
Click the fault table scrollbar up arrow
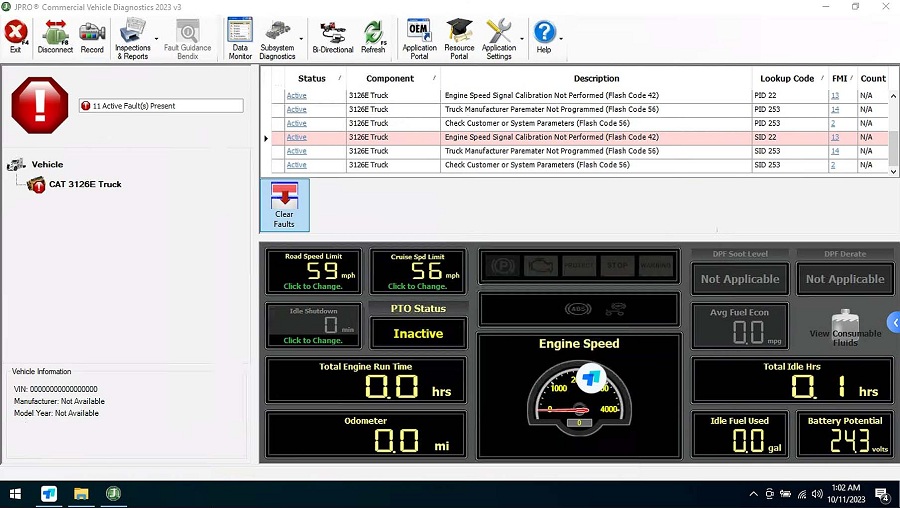tap(893, 96)
